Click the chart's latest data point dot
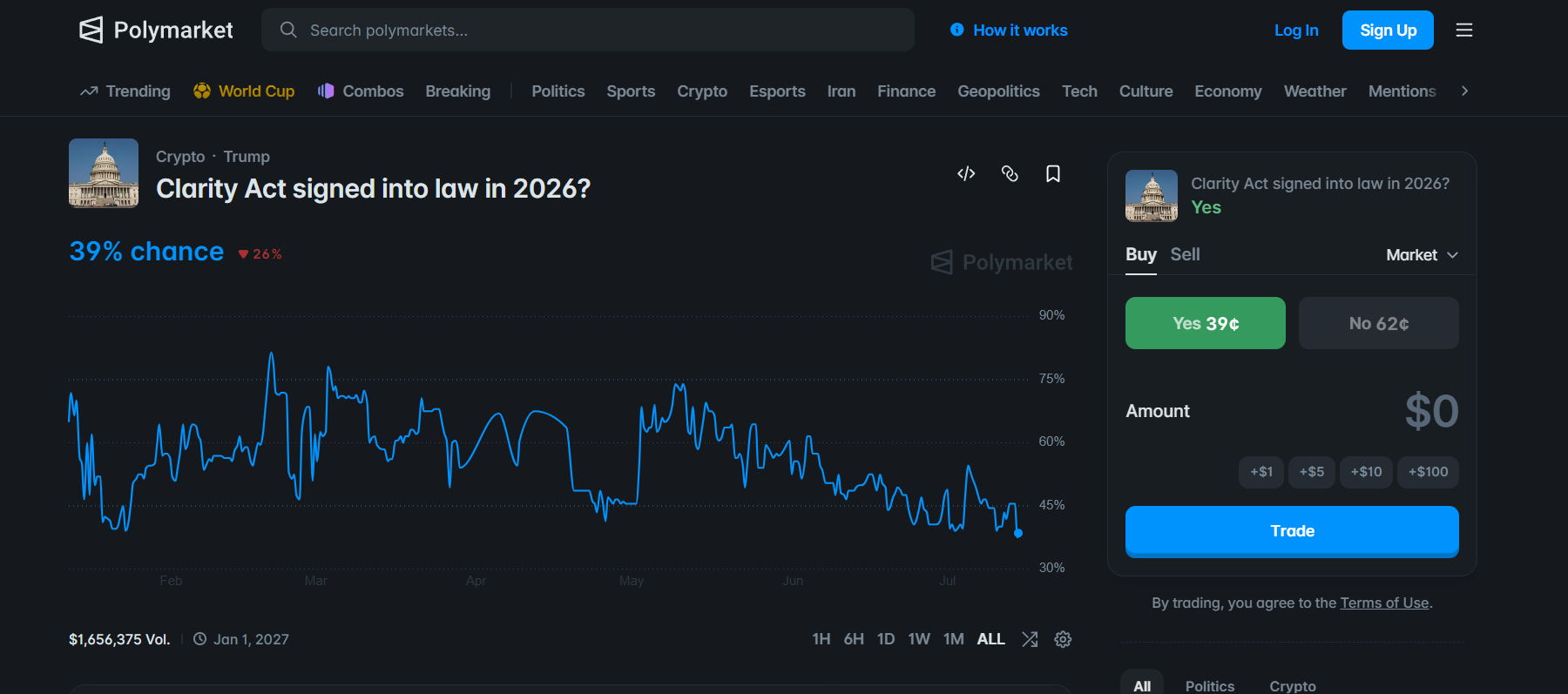1568x694 pixels. pyautogui.click(x=1018, y=533)
